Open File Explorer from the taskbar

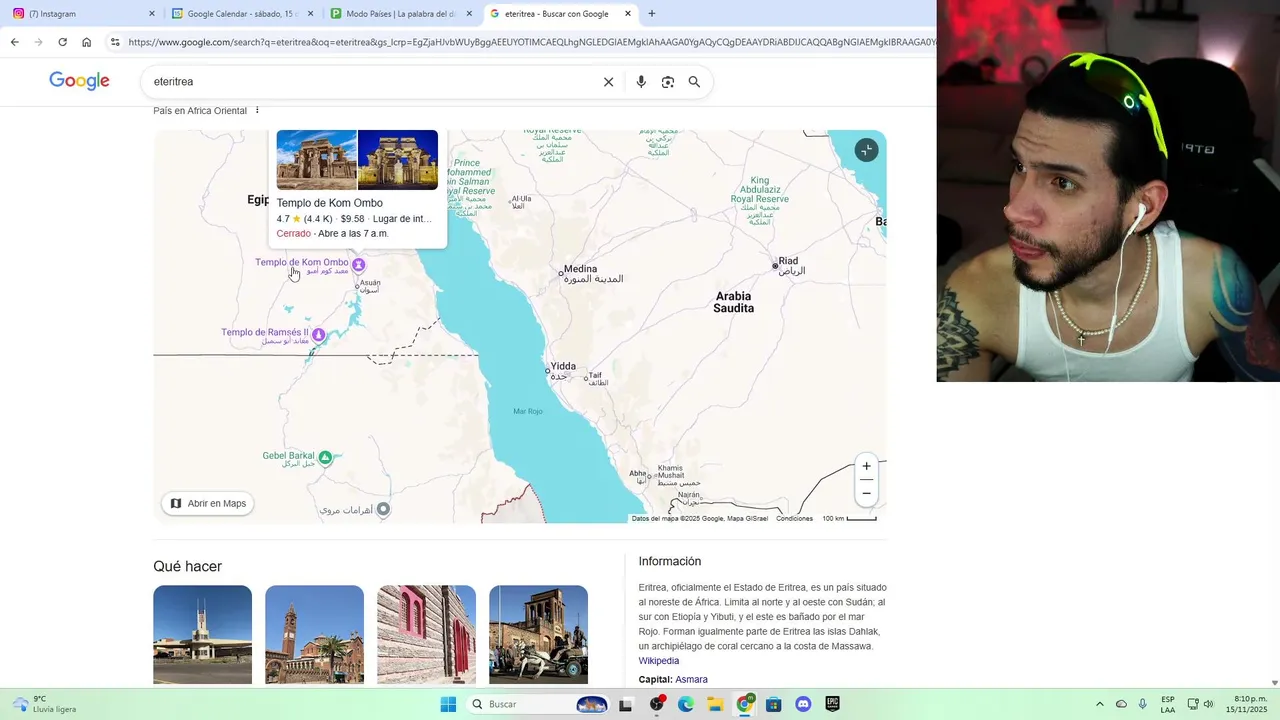click(x=715, y=704)
